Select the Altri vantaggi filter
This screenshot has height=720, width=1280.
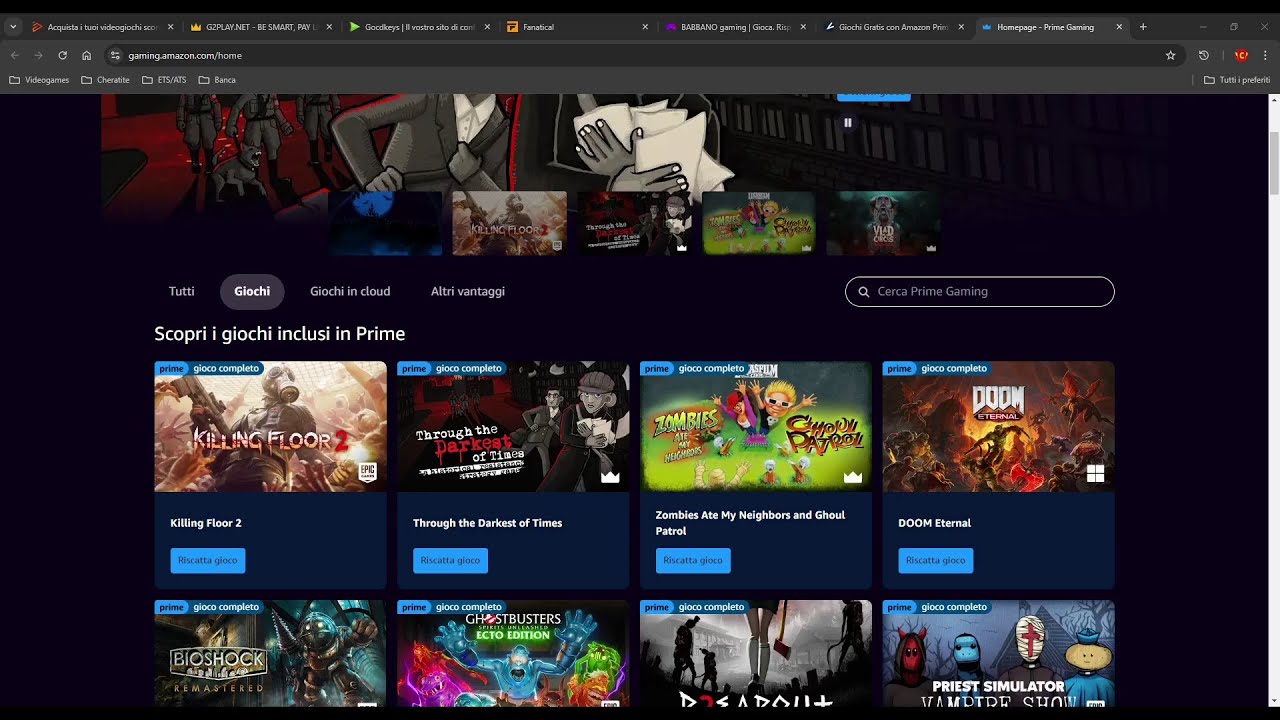tap(468, 291)
